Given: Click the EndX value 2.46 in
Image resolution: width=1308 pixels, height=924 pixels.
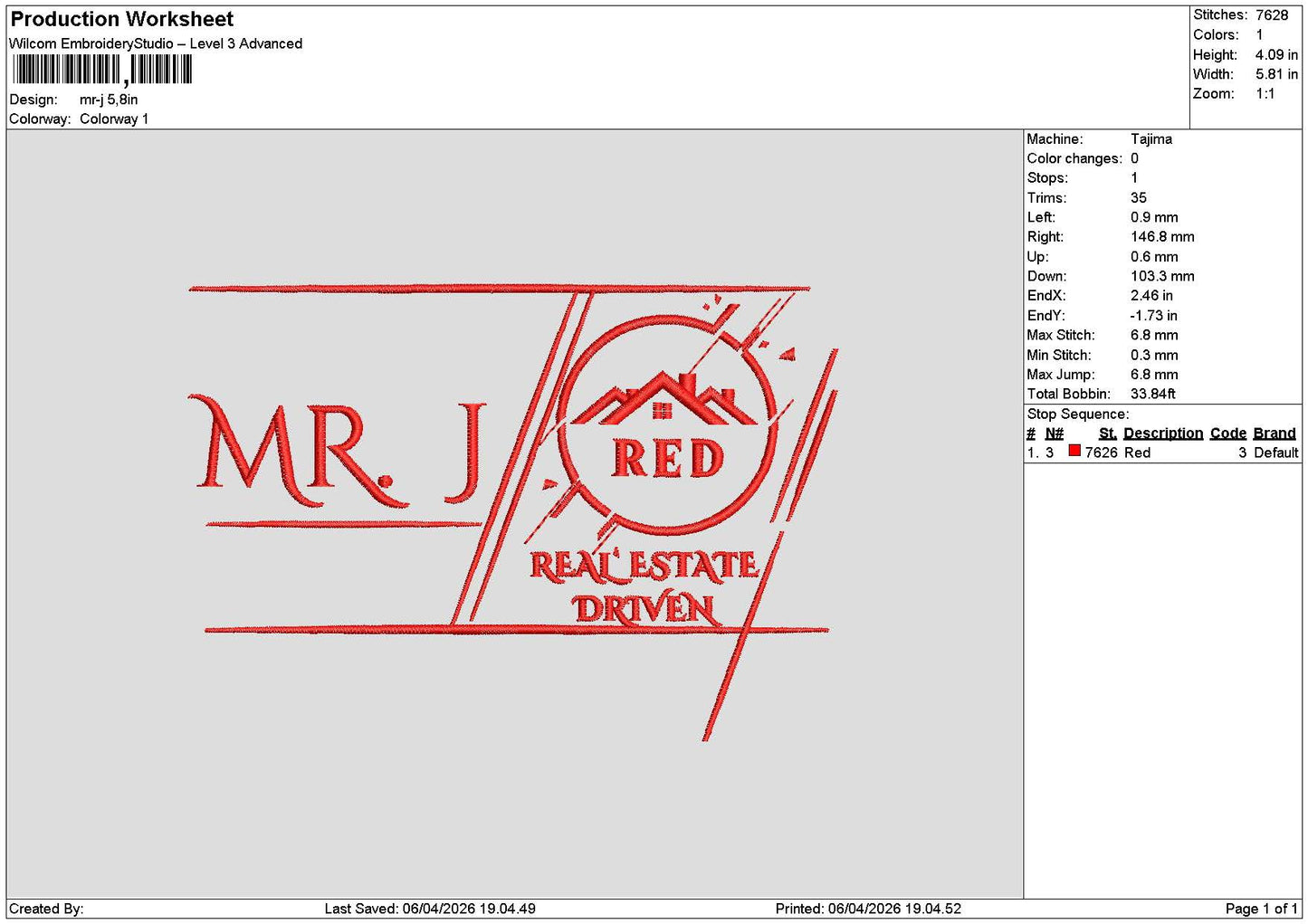Looking at the screenshot, I should (1151, 296).
